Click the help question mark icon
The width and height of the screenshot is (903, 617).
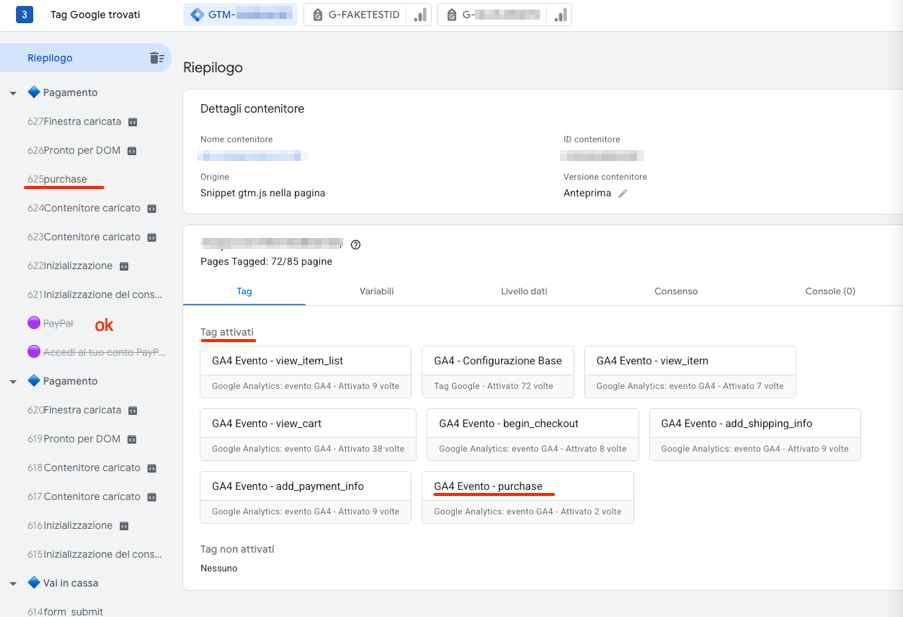356,244
